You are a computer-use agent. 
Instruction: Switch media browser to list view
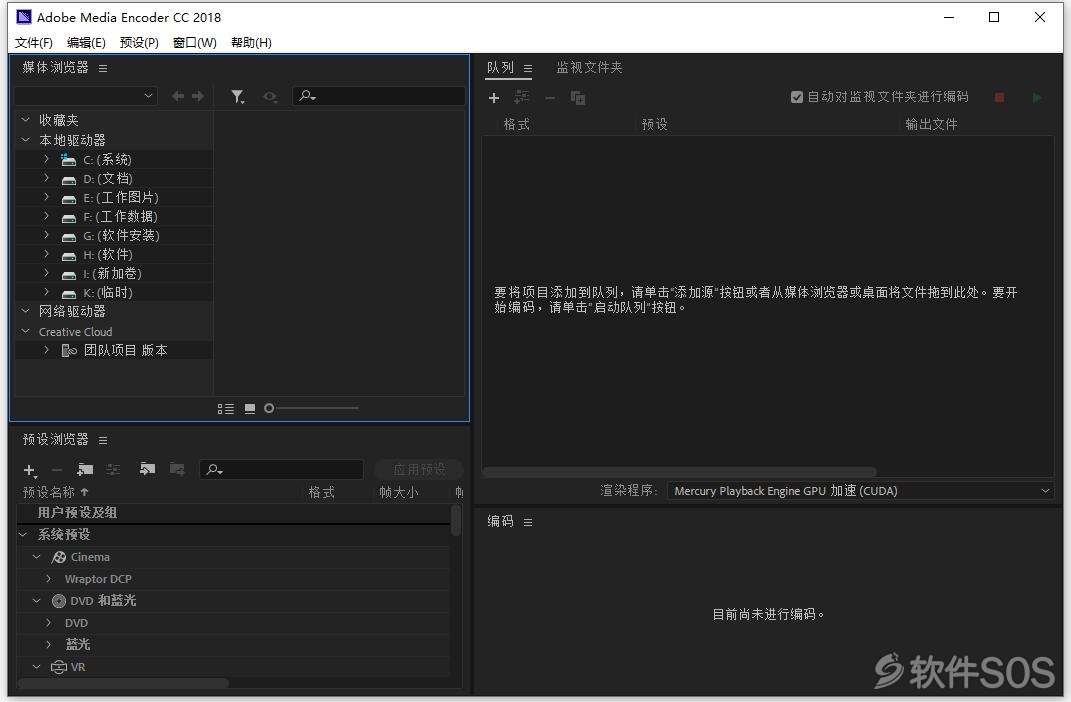coord(225,408)
